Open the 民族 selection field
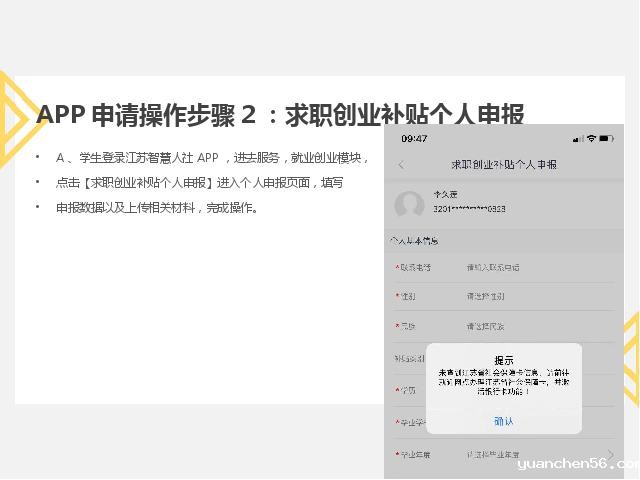 [485, 326]
